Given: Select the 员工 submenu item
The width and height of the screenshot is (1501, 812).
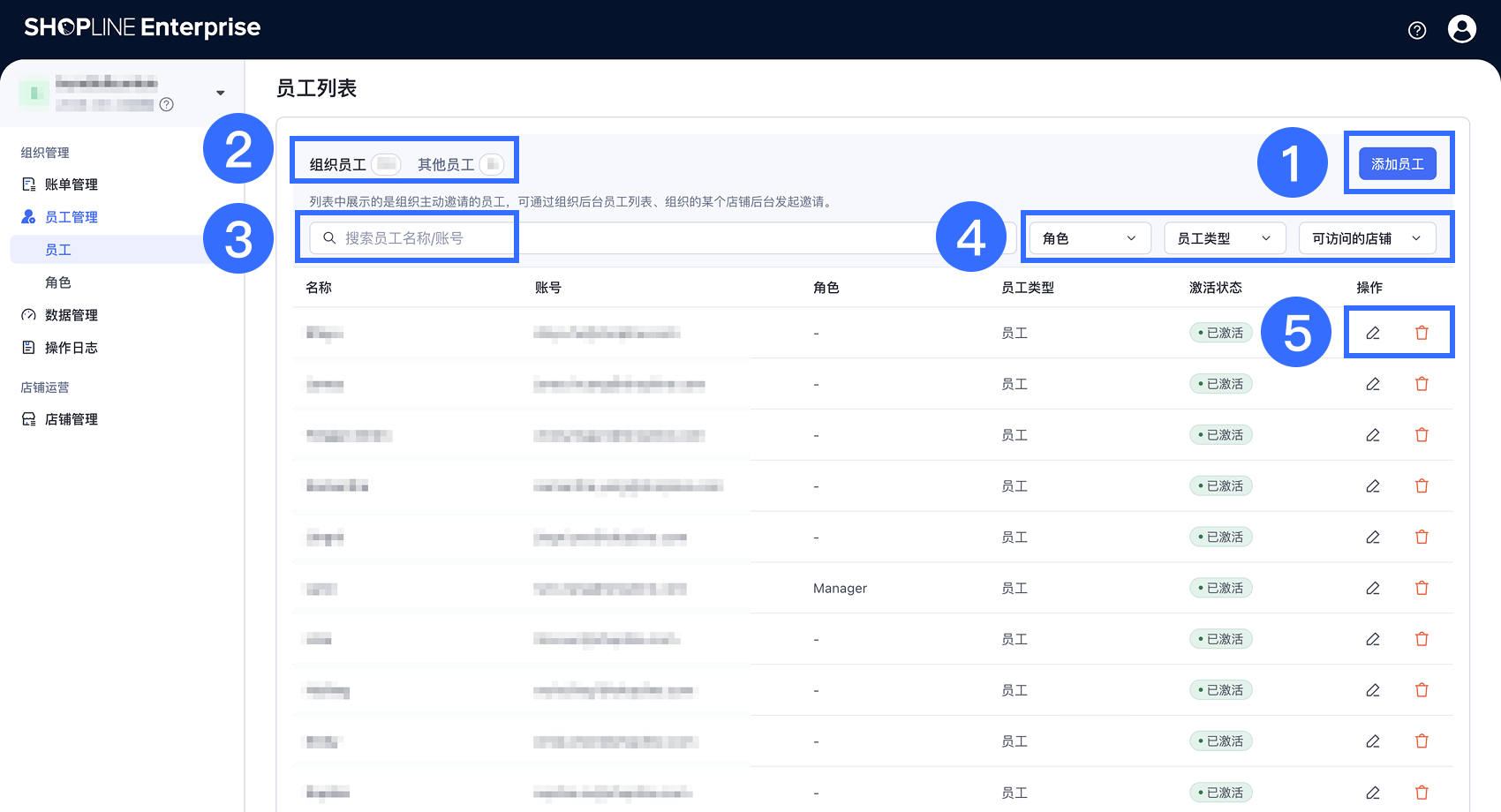Looking at the screenshot, I should 58,250.
